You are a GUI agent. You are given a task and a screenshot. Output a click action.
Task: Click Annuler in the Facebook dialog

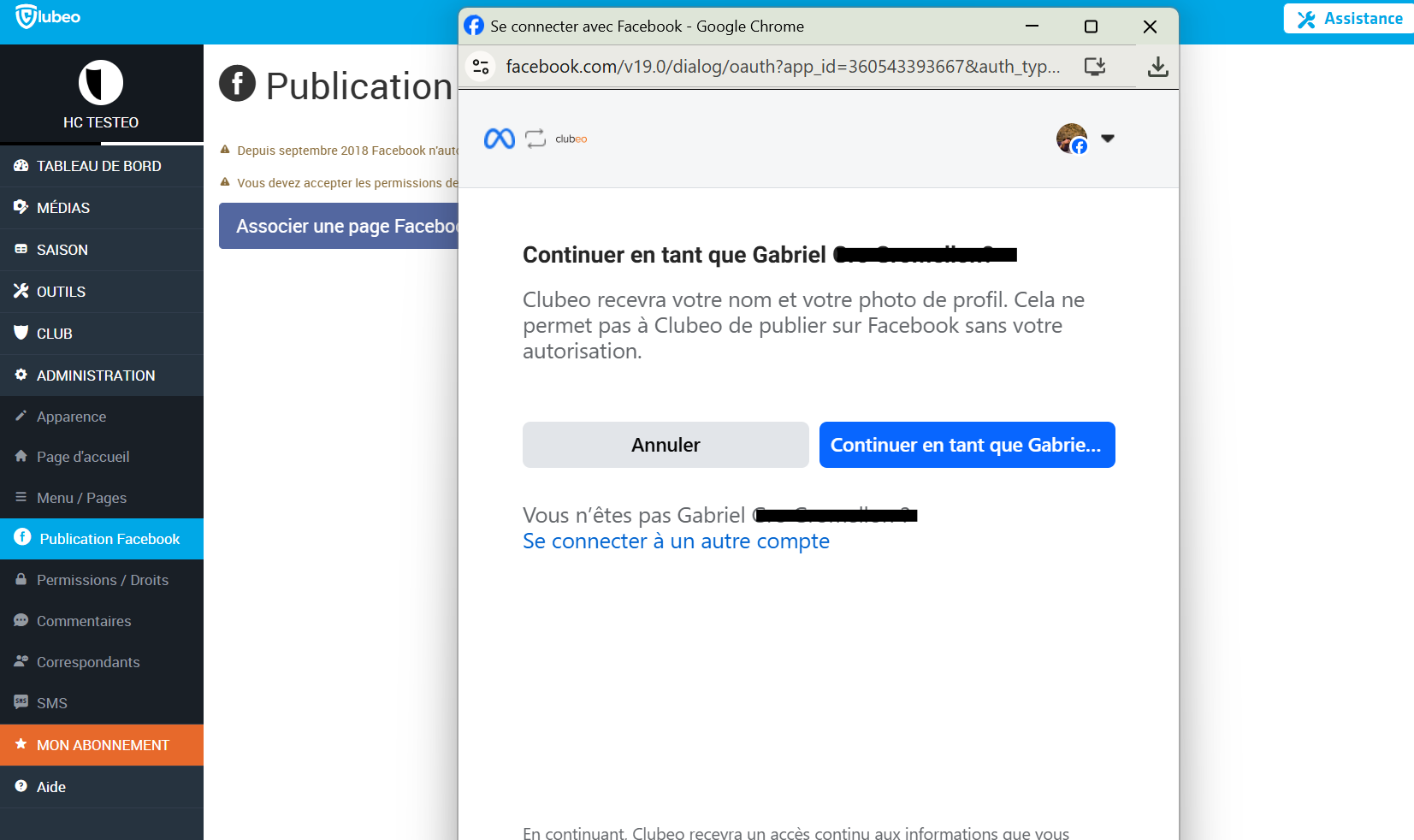[666, 445]
